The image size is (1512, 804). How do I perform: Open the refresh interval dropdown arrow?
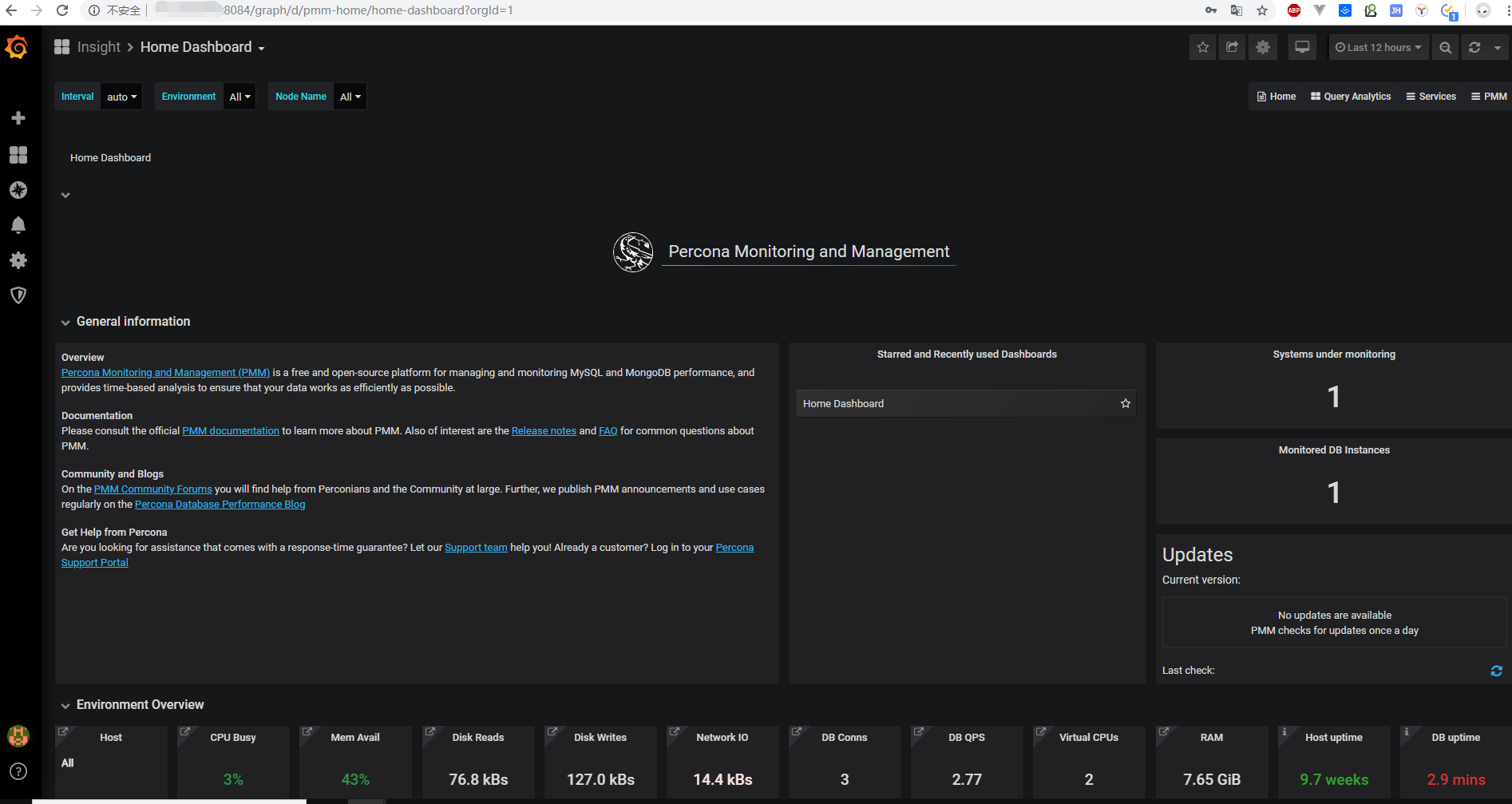[1498, 47]
